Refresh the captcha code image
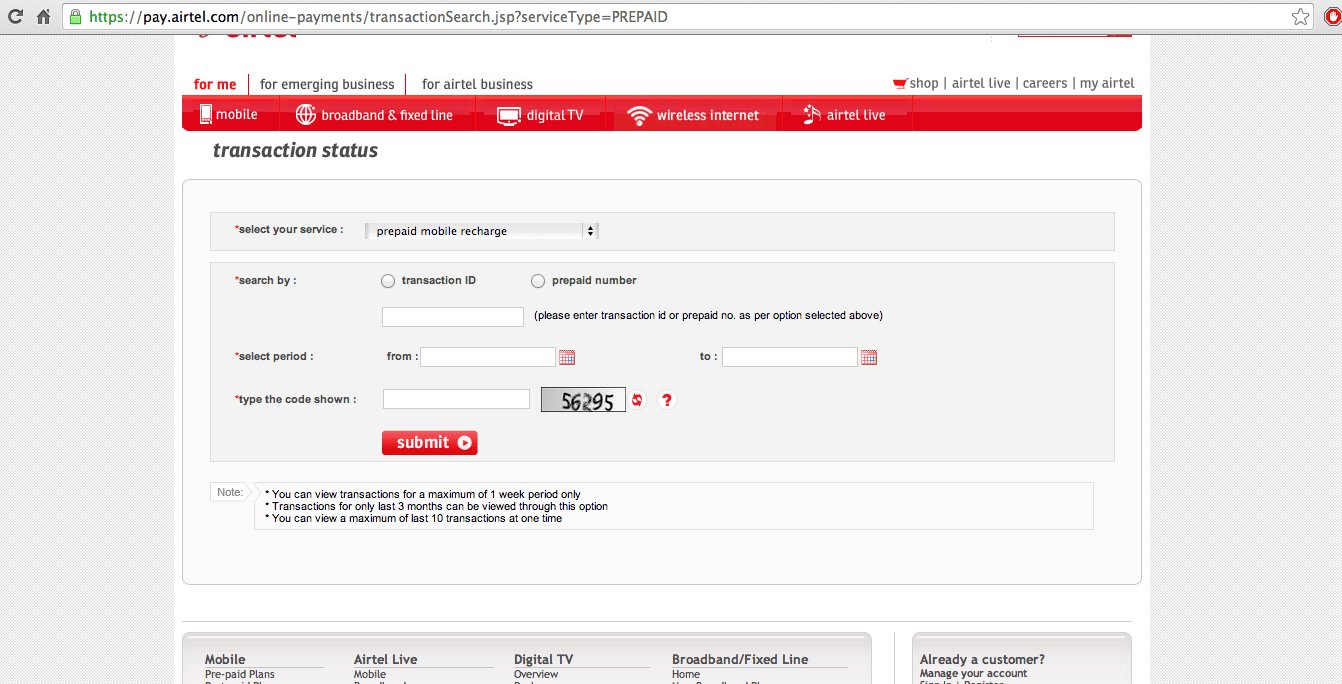The height and width of the screenshot is (684, 1342). pyautogui.click(x=638, y=400)
